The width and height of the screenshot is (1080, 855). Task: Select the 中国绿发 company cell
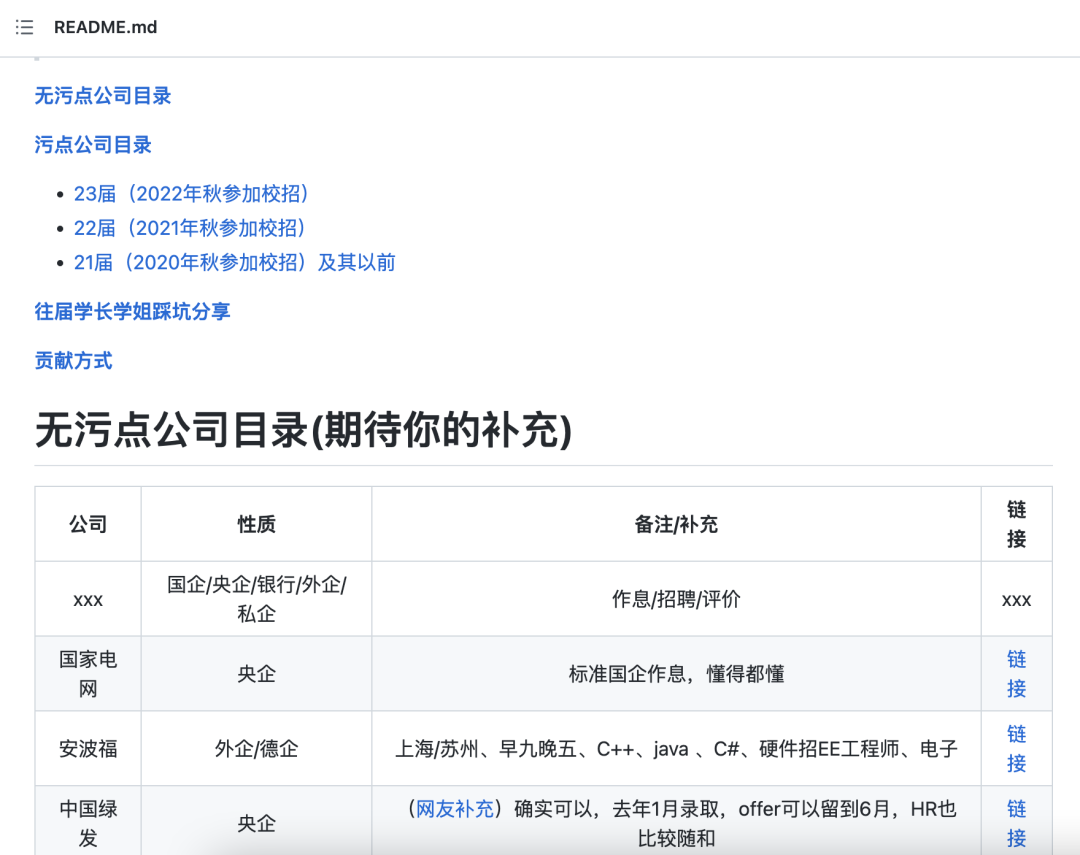pos(88,823)
